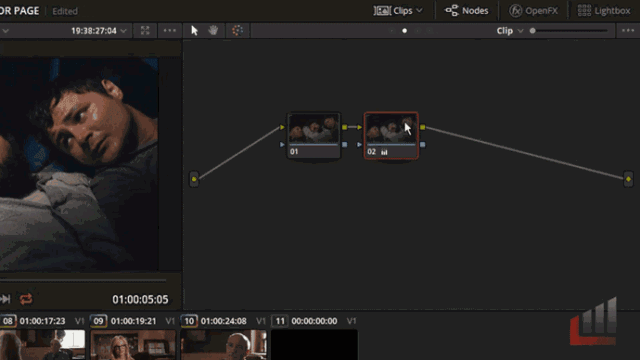Viewport: 640px width, 360px height.
Task: Expand the Clips dropdown arrow
Action: (x=419, y=11)
